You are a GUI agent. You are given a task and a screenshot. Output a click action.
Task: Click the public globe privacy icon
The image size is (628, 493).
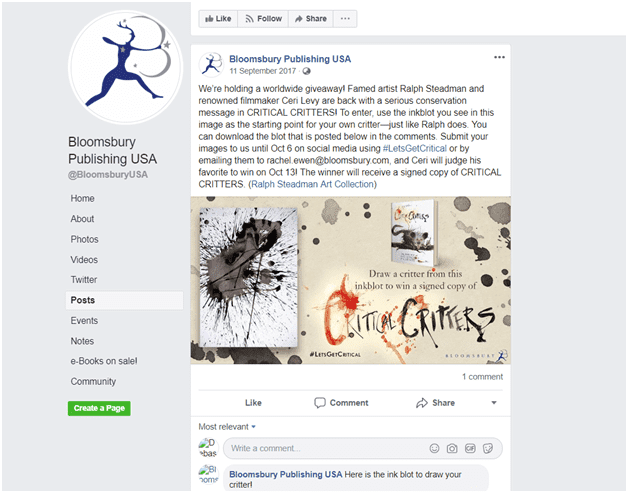[x=306, y=71]
